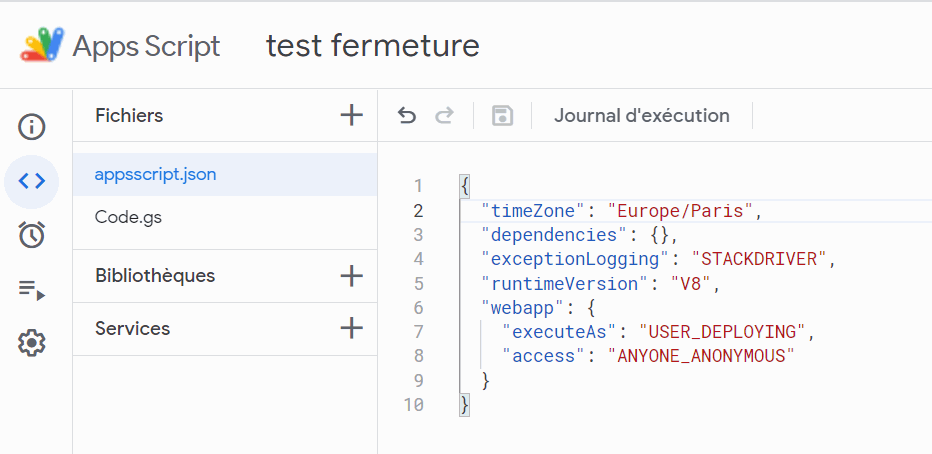Add a new file with Fichiers plus
The width and height of the screenshot is (932, 454).
pyautogui.click(x=351, y=115)
